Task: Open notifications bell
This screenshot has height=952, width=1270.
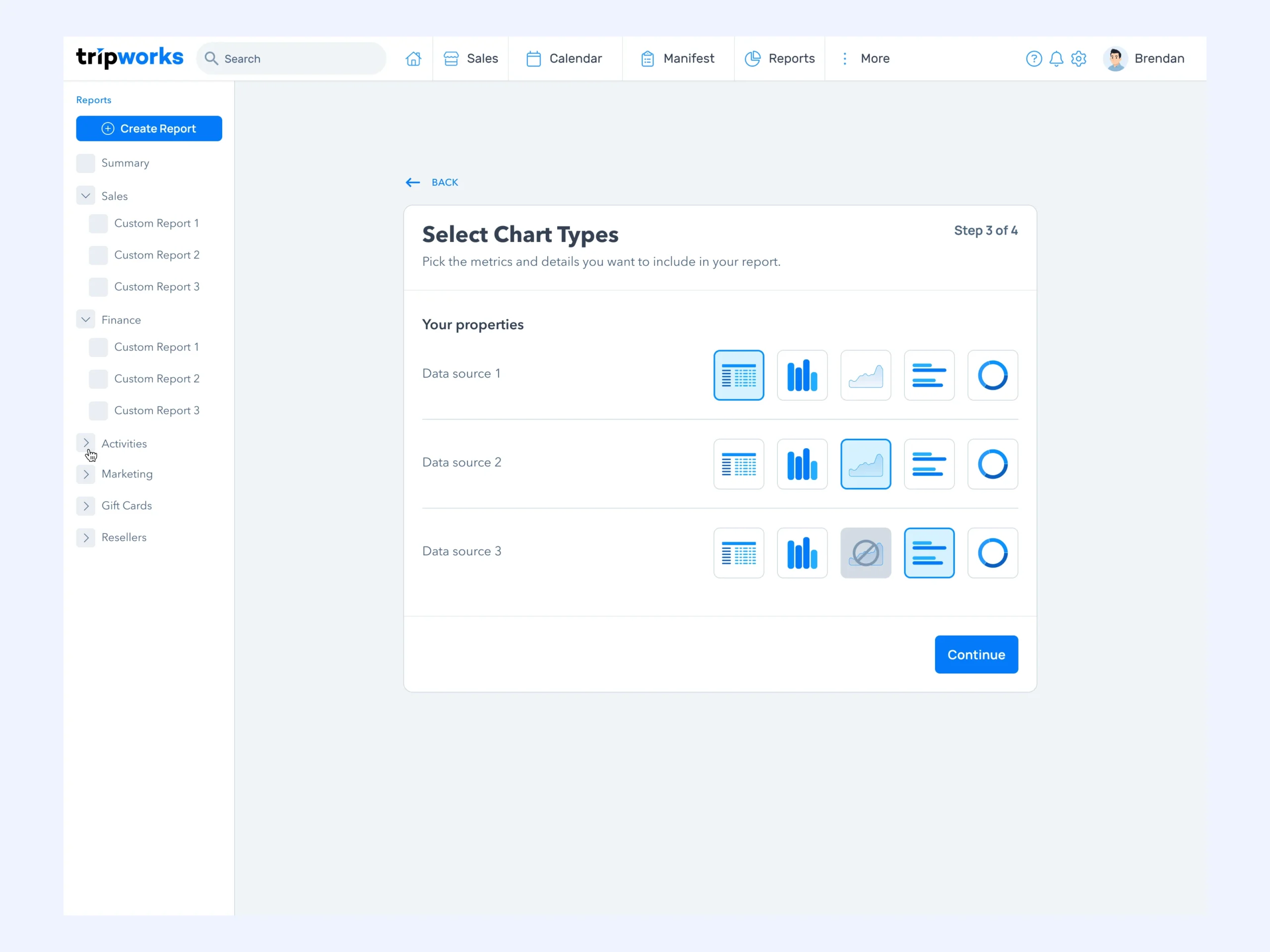Action: pyautogui.click(x=1056, y=59)
